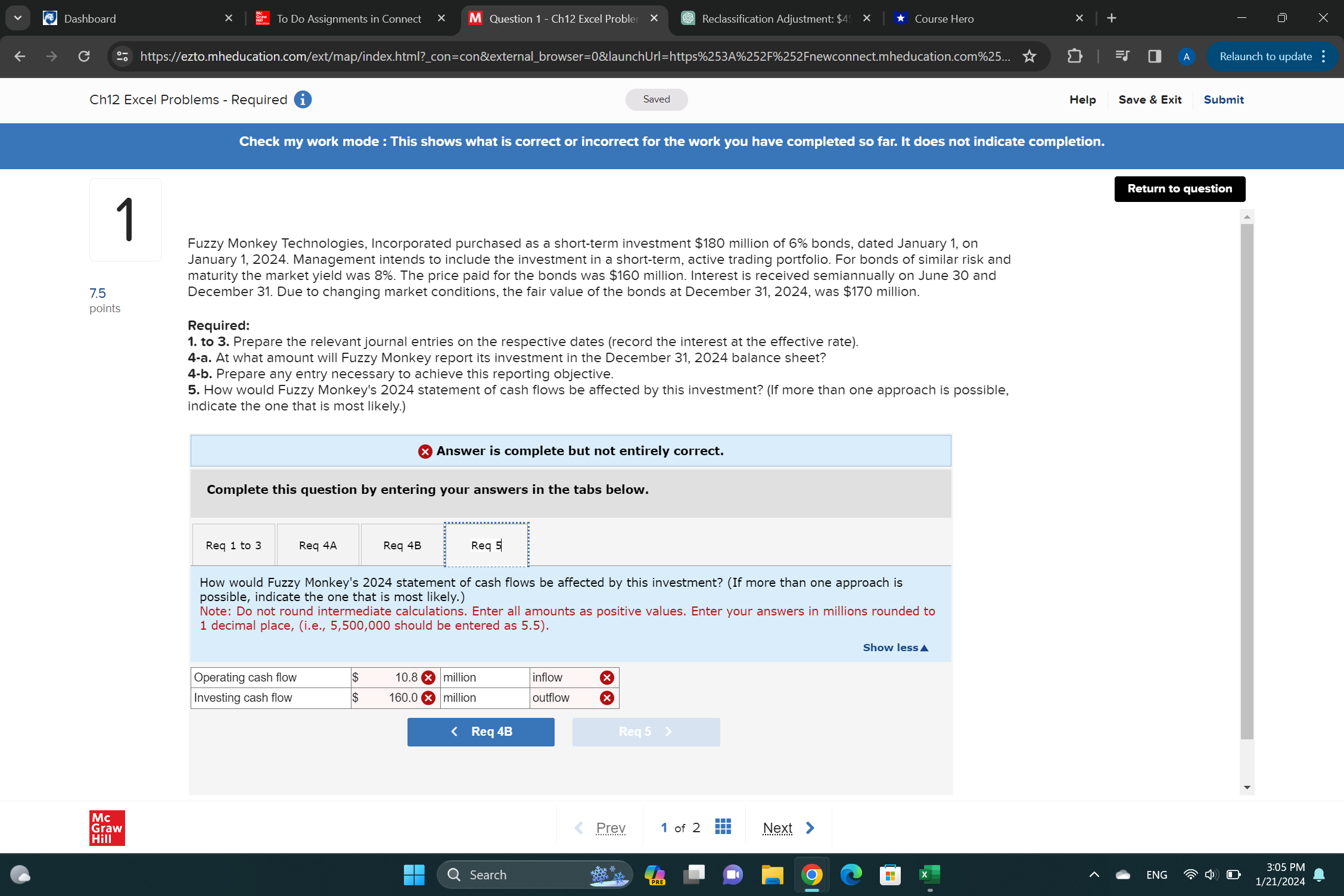Image resolution: width=1344 pixels, height=896 pixels.
Task: Open the browser side panel icon
Action: click(1154, 56)
